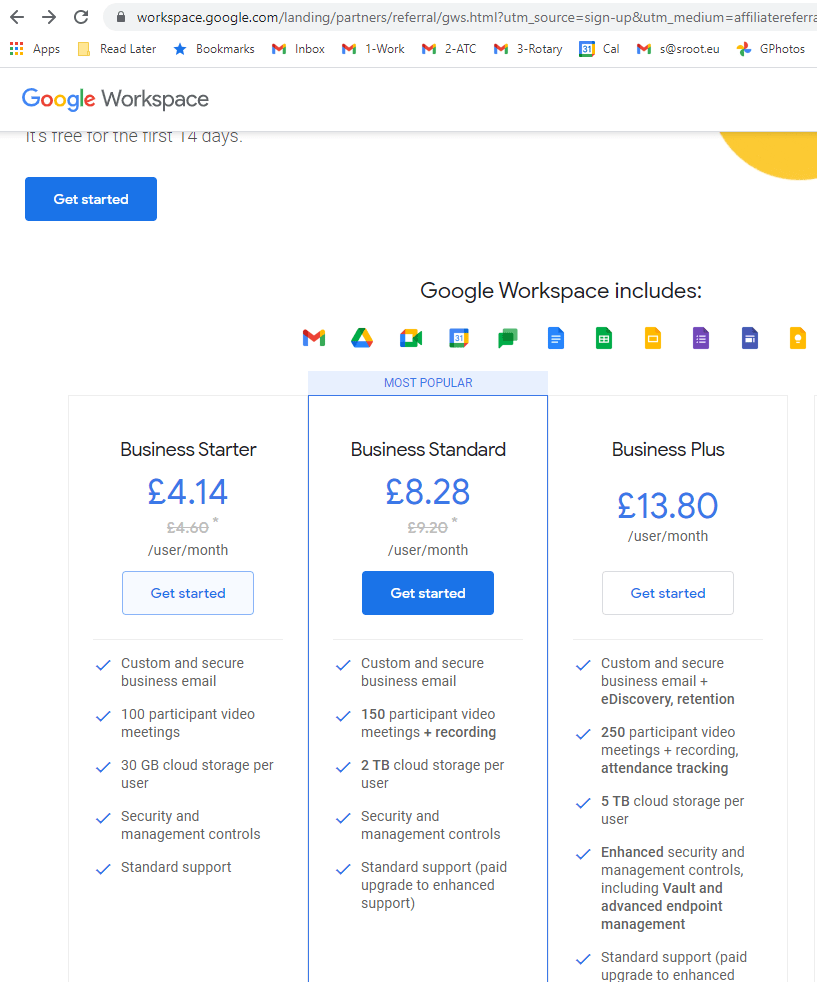Click the Google Calendar icon in app row
This screenshot has width=817, height=982.
pyautogui.click(x=459, y=338)
